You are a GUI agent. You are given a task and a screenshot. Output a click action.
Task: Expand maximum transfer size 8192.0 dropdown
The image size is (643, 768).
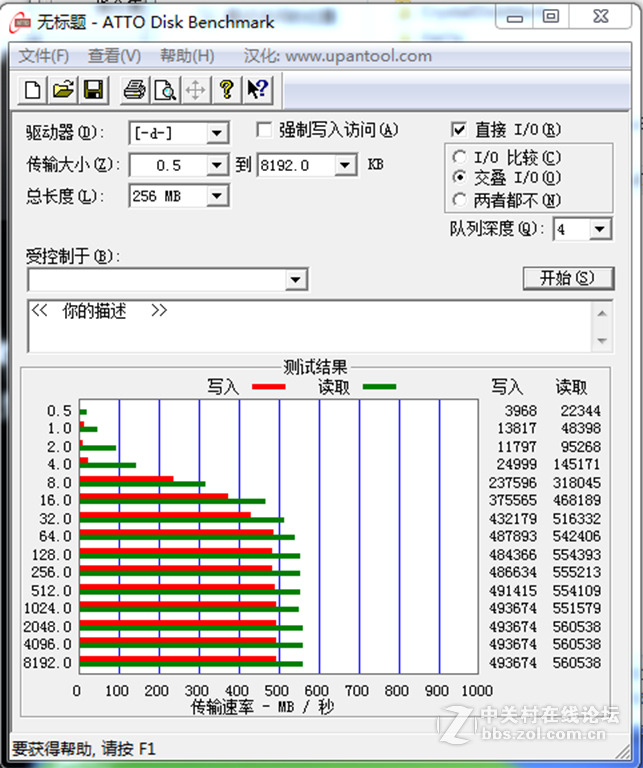345,166
